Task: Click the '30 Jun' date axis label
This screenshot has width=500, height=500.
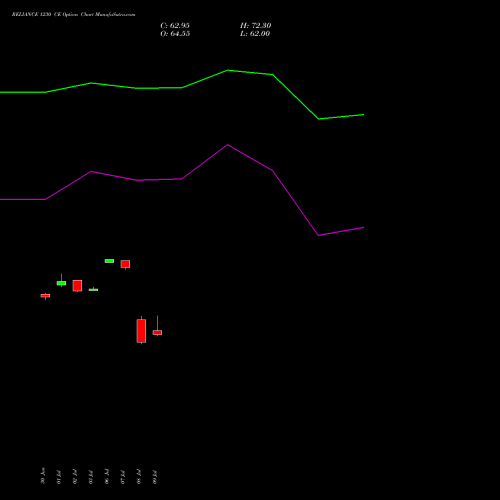Action: [43, 476]
